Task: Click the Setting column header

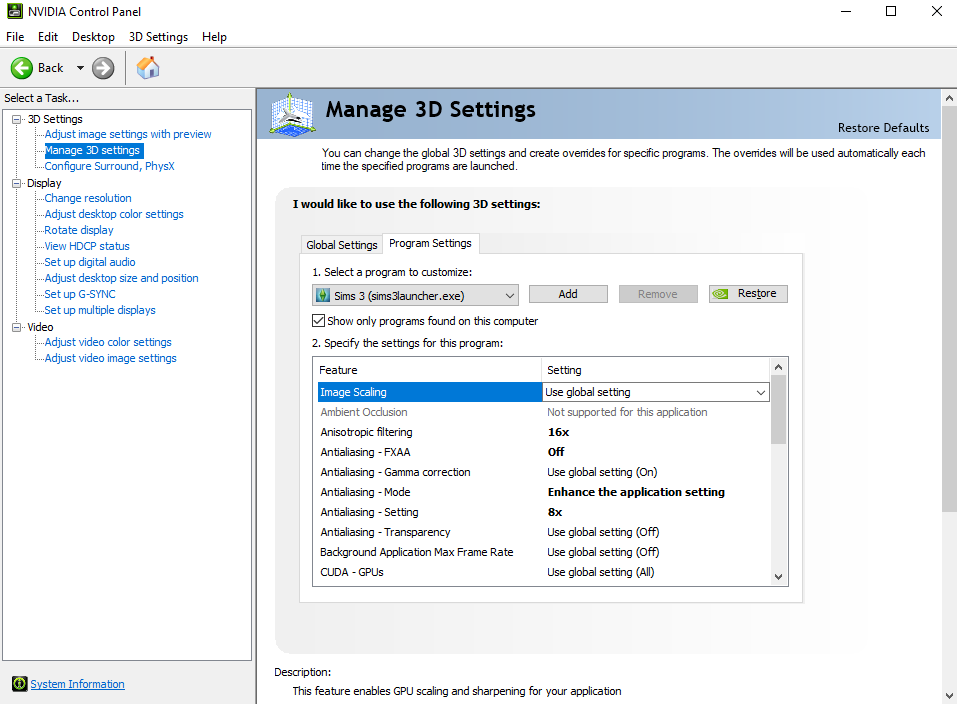Action: pos(656,370)
